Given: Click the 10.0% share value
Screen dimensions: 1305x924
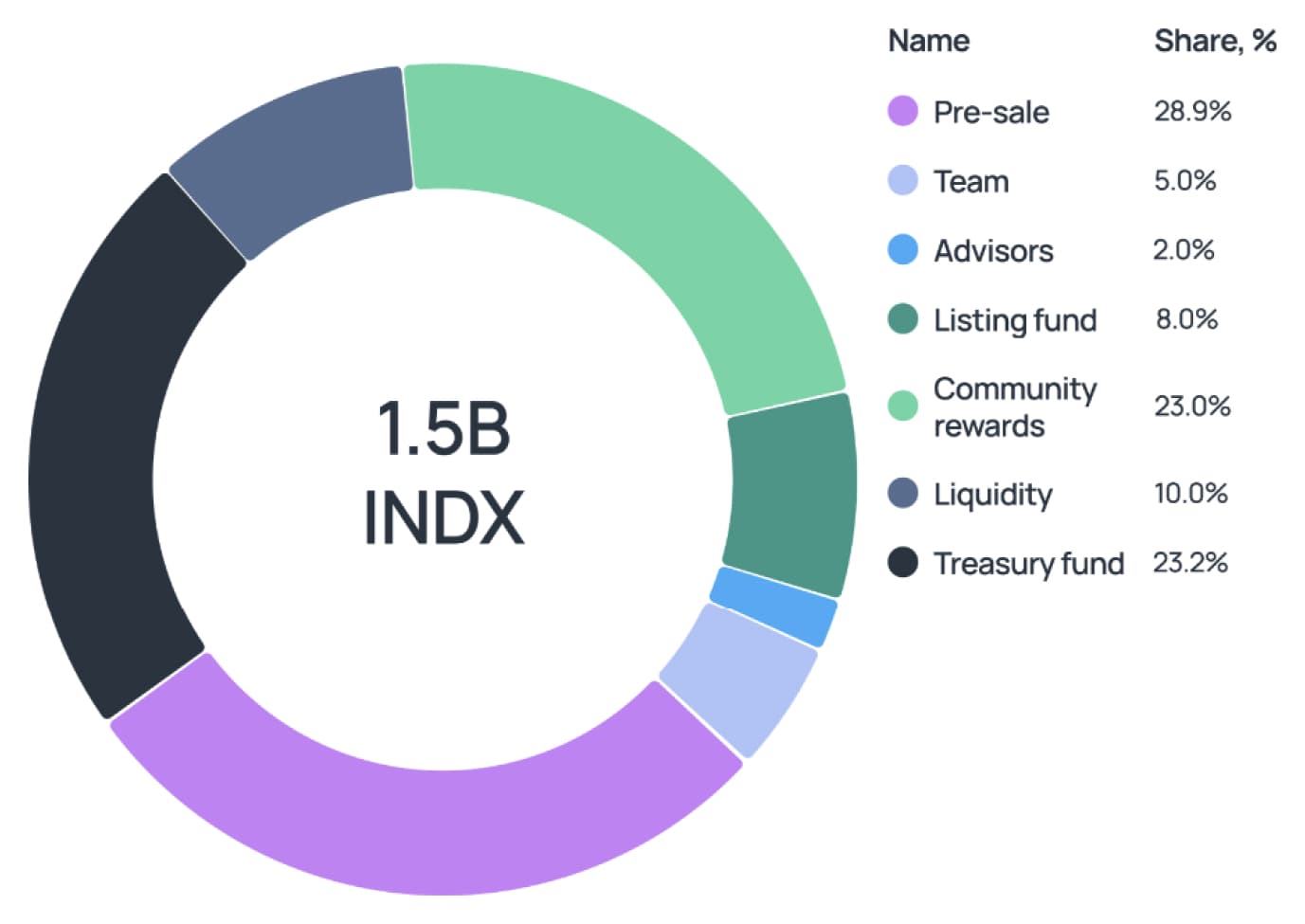Looking at the screenshot, I should [x=1190, y=493].
